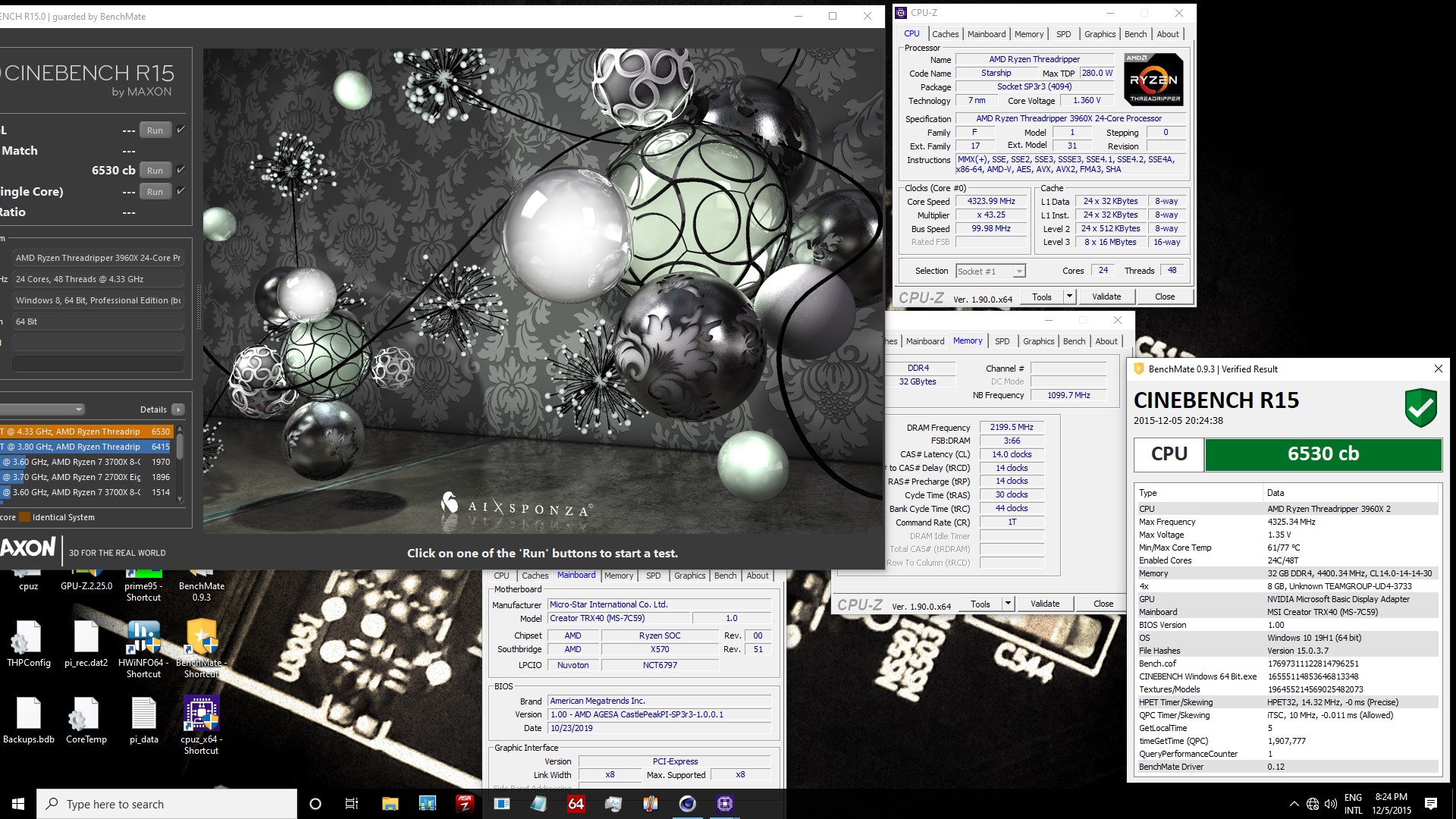Image resolution: width=1456 pixels, height=819 pixels.
Task: Click the taskbar clock showing 8:24 PM
Action: pyautogui.click(x=1392, y=804)
